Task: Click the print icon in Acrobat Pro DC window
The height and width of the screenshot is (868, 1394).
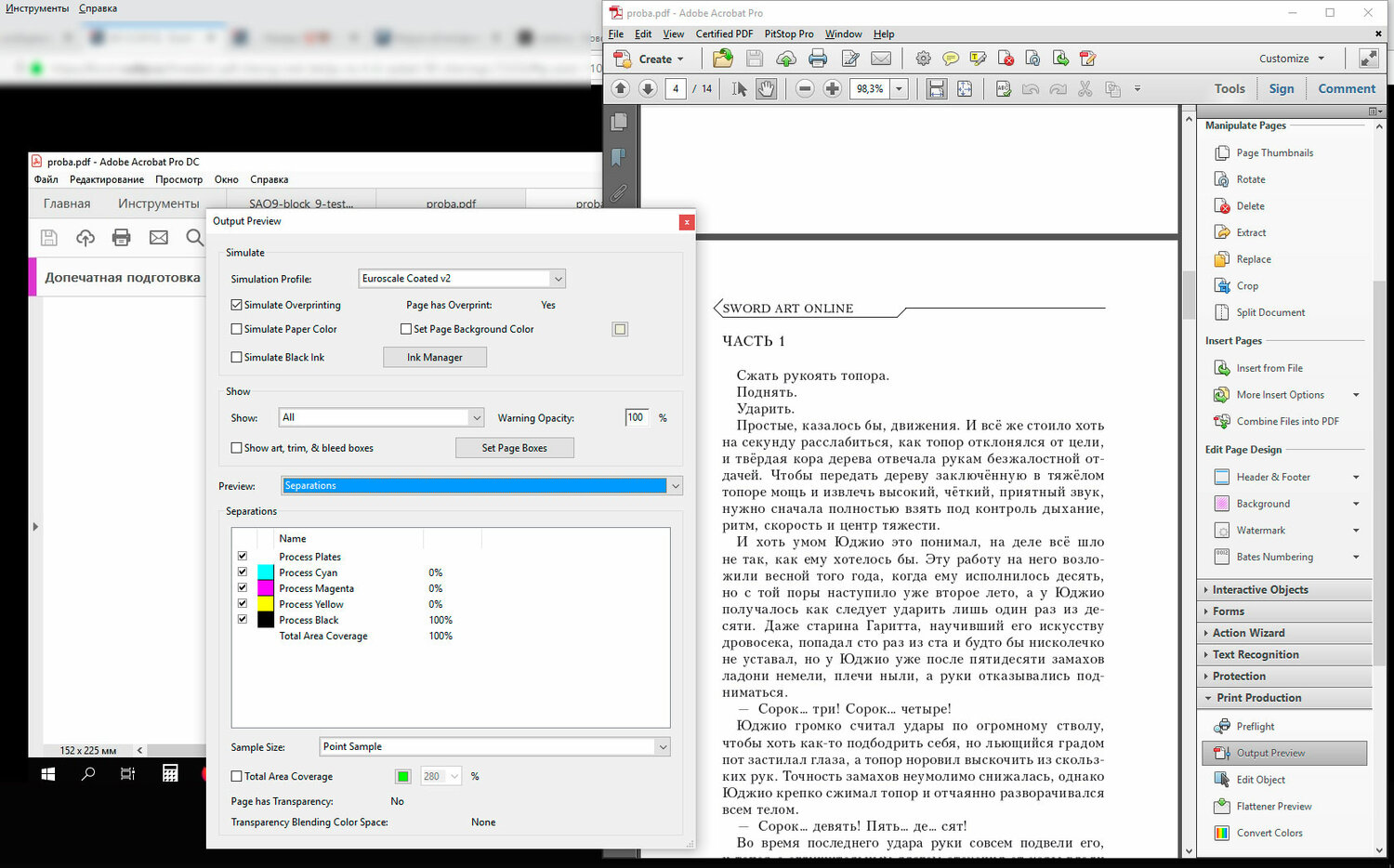Action: [x=122, y=238]
